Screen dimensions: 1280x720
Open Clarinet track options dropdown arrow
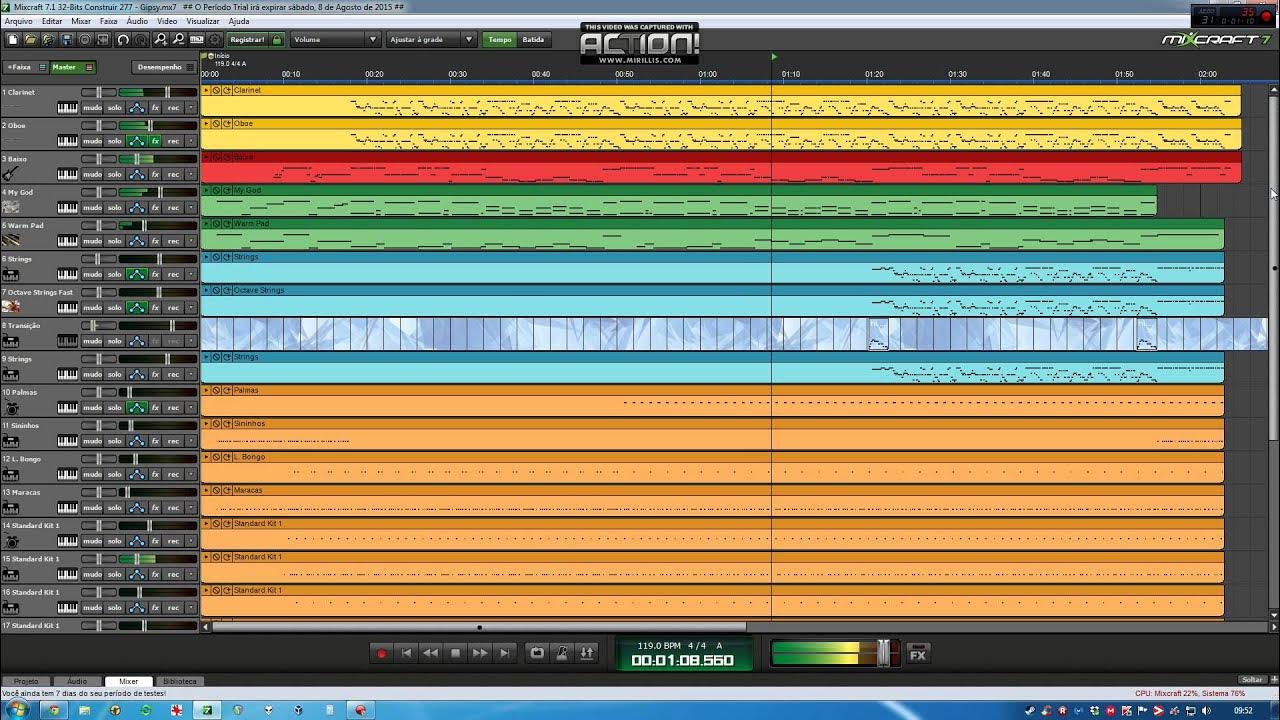coord(191,107)
